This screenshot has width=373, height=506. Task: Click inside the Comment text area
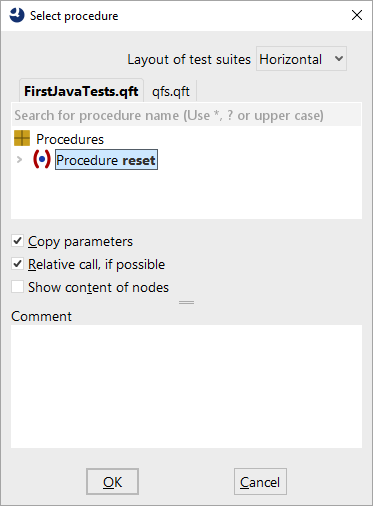coord(186,387)
